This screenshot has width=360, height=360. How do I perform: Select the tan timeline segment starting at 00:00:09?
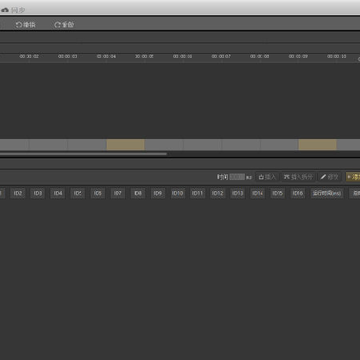point(318,145)
